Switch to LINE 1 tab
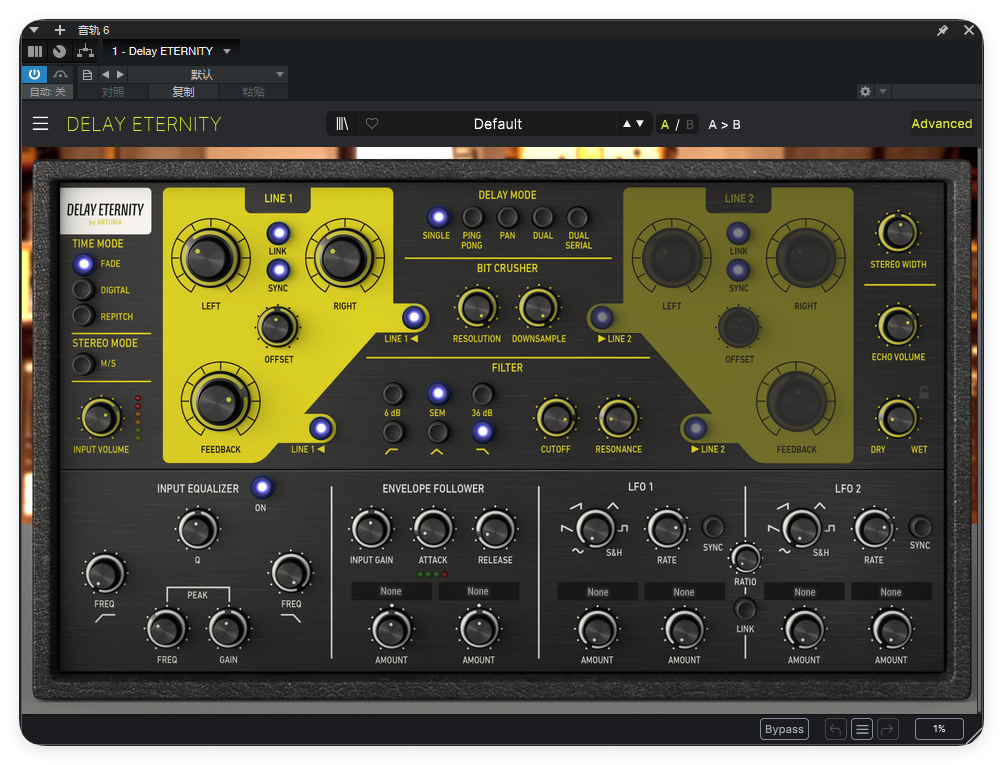The image size is (1003, 765). (x=278, y=199)
